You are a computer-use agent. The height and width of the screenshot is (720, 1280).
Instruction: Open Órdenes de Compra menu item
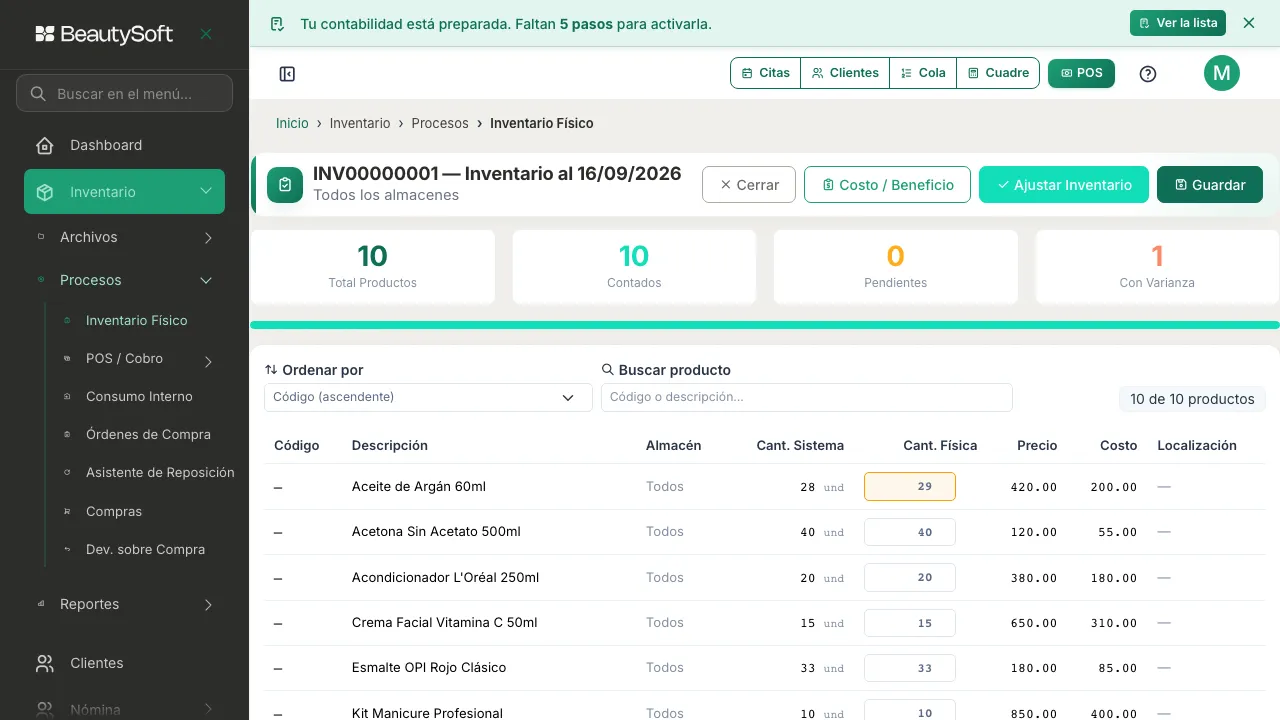tap(148, 435)
